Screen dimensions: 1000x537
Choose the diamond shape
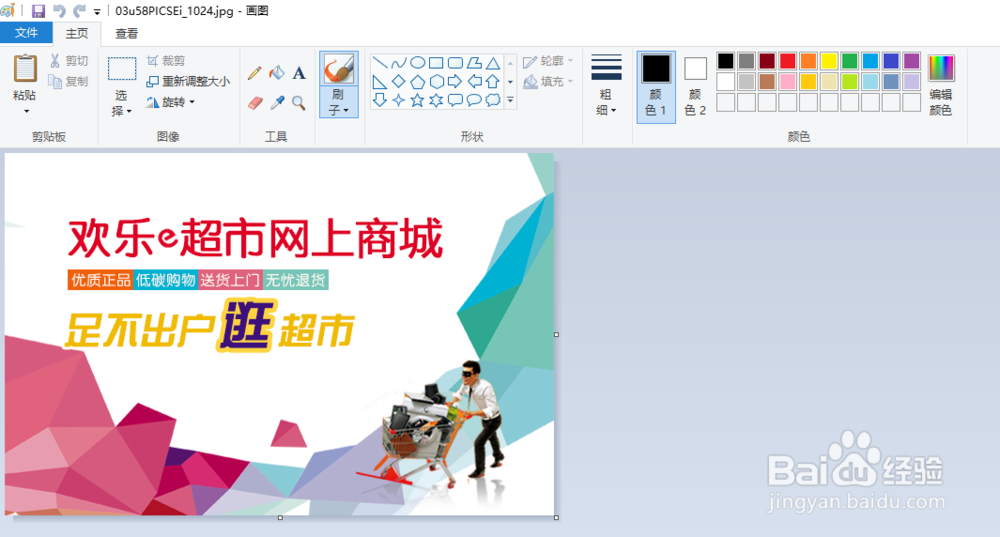pyautogui.click(x=399, y=82)
